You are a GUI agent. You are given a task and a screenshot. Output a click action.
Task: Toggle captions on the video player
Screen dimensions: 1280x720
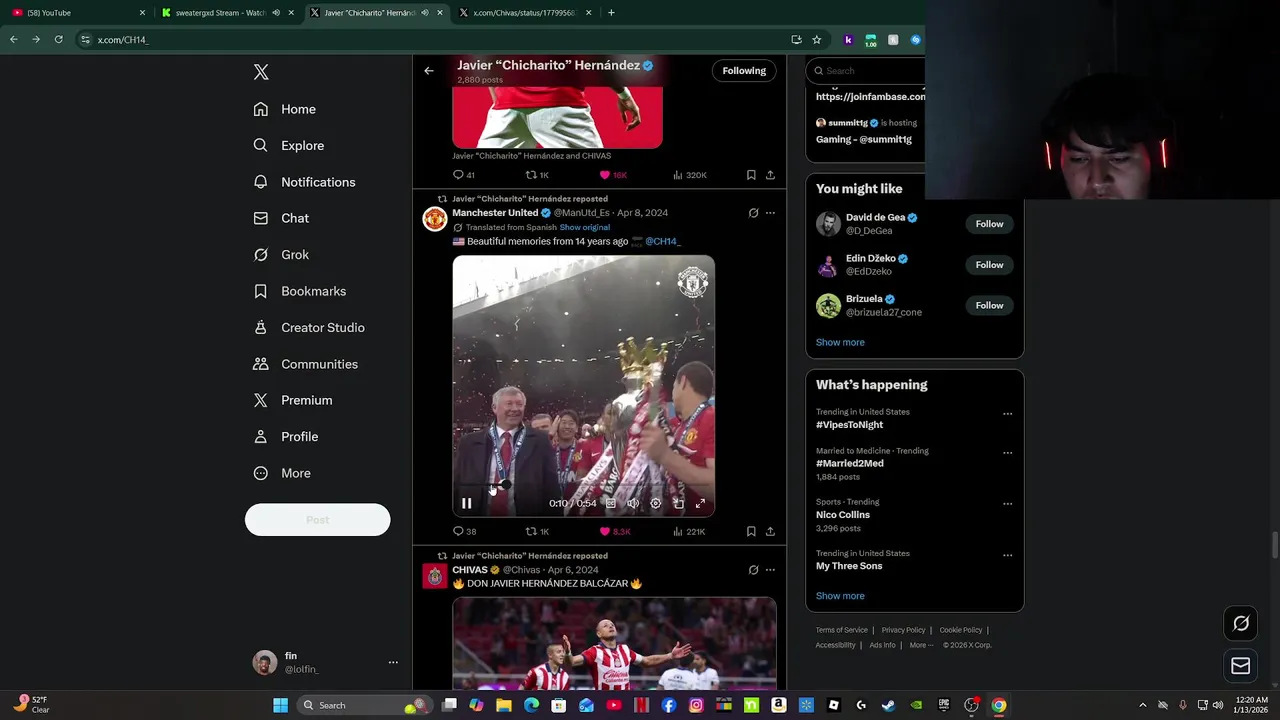click(610, 503)
